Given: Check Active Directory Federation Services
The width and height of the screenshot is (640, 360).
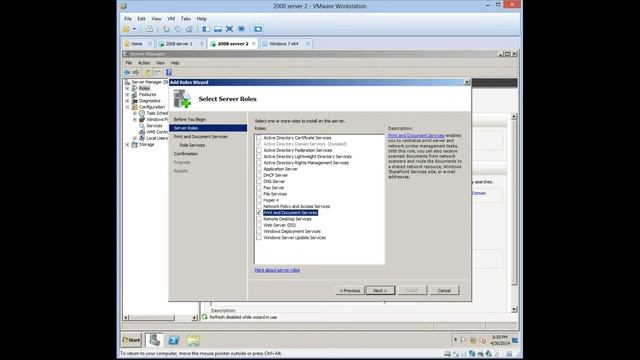Looking at the screenshot, I should pyautogui.click(x=259, y=150).
